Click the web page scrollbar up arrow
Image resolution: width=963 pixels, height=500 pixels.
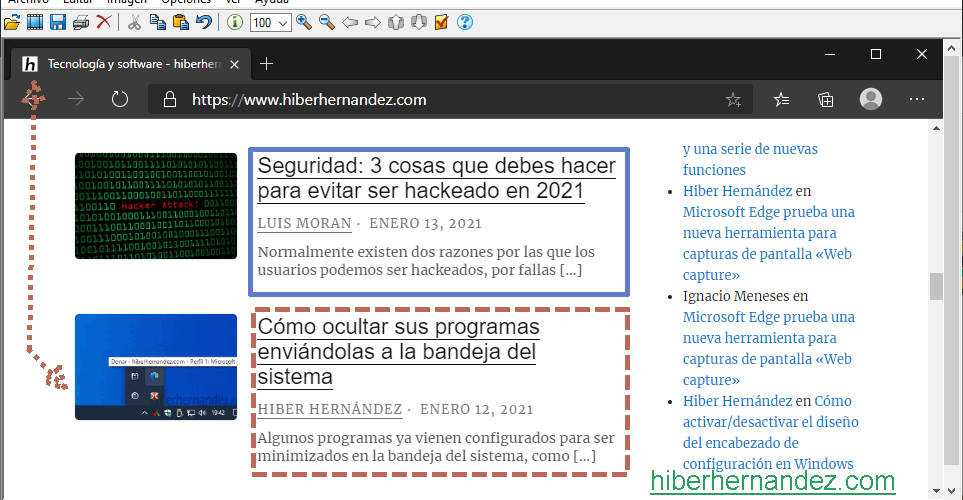click(x=936, y=128)
